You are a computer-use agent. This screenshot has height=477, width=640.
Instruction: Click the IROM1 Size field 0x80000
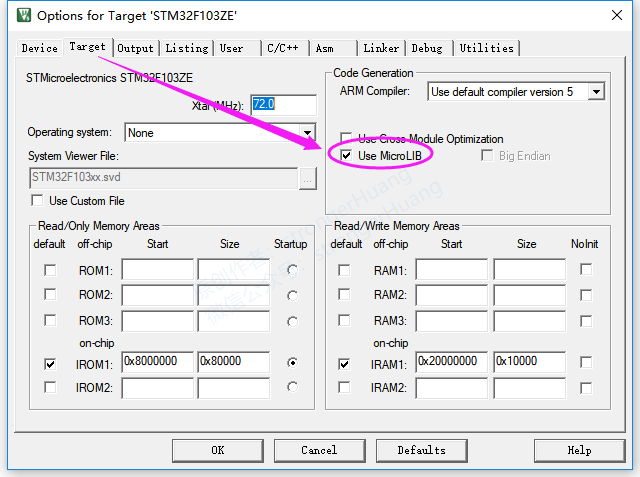pos(233,362)
